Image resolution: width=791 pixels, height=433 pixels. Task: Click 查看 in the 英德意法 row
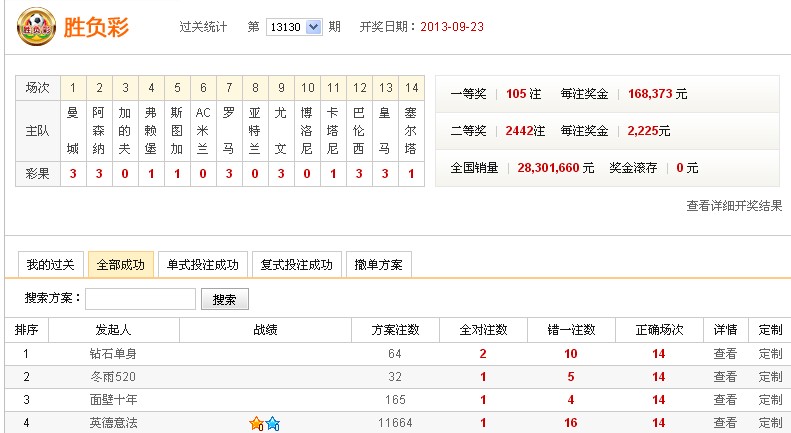coord(725,423)
